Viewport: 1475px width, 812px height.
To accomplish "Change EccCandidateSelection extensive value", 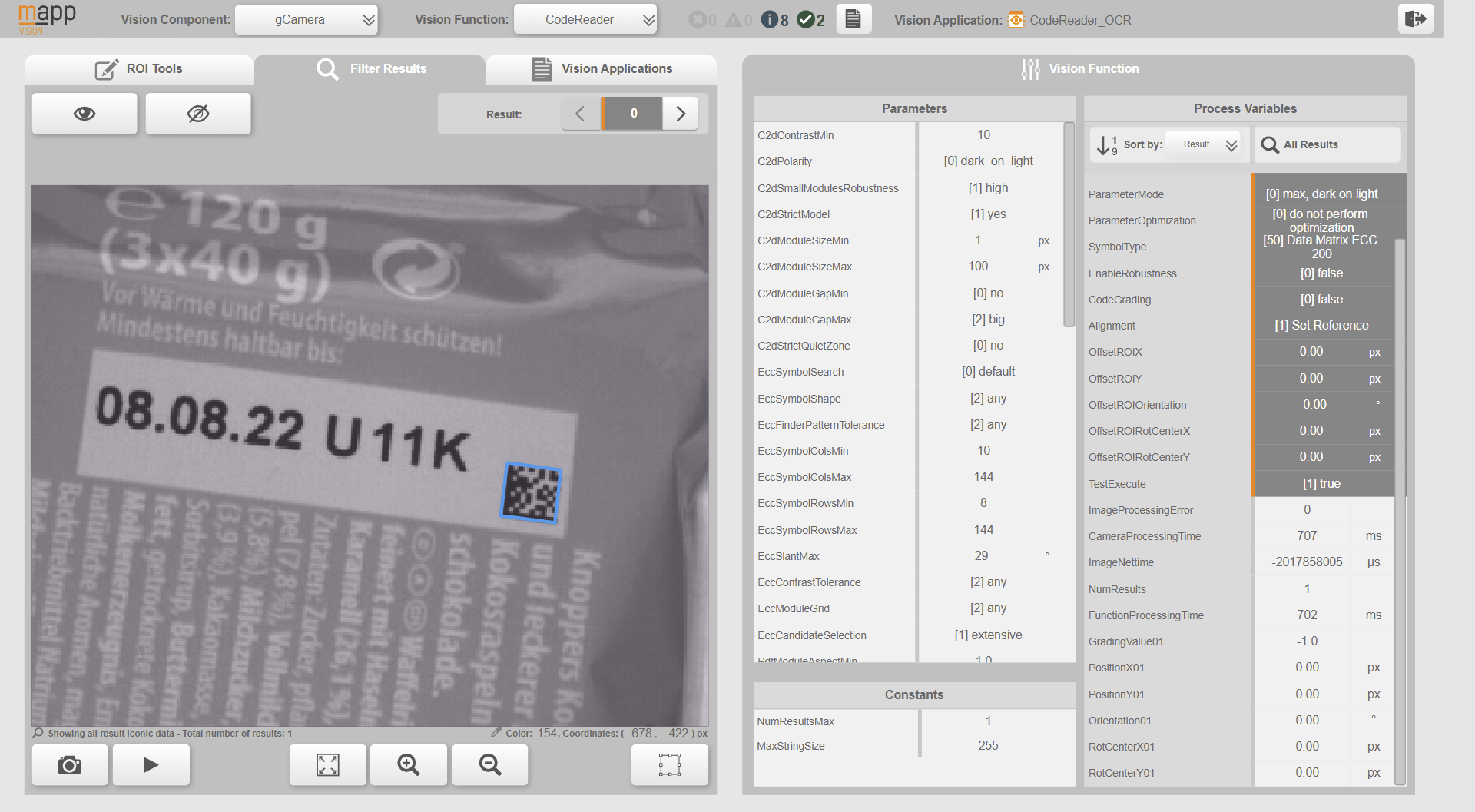I will coord(990,635).
